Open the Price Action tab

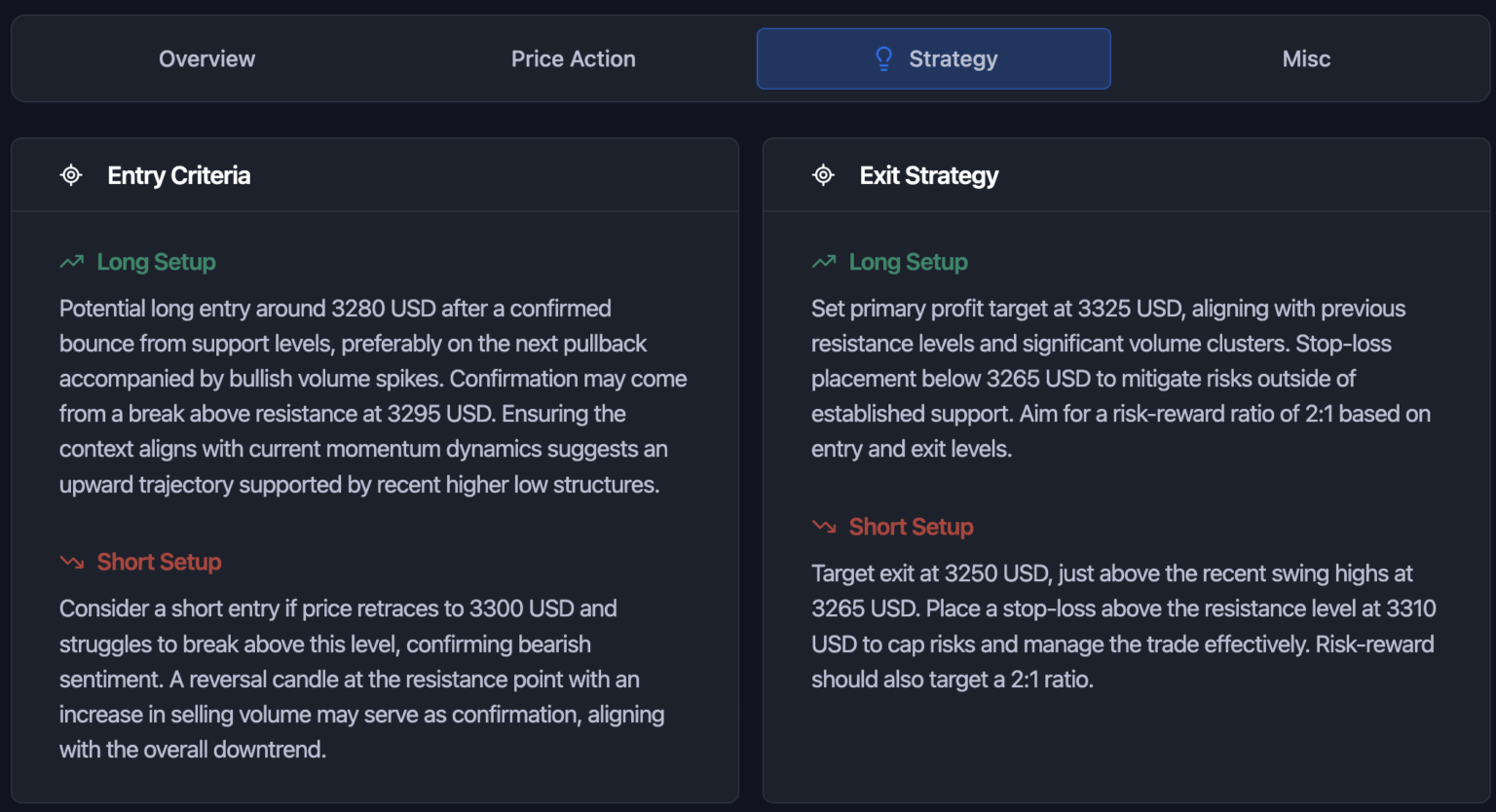(x=573, y=59)
